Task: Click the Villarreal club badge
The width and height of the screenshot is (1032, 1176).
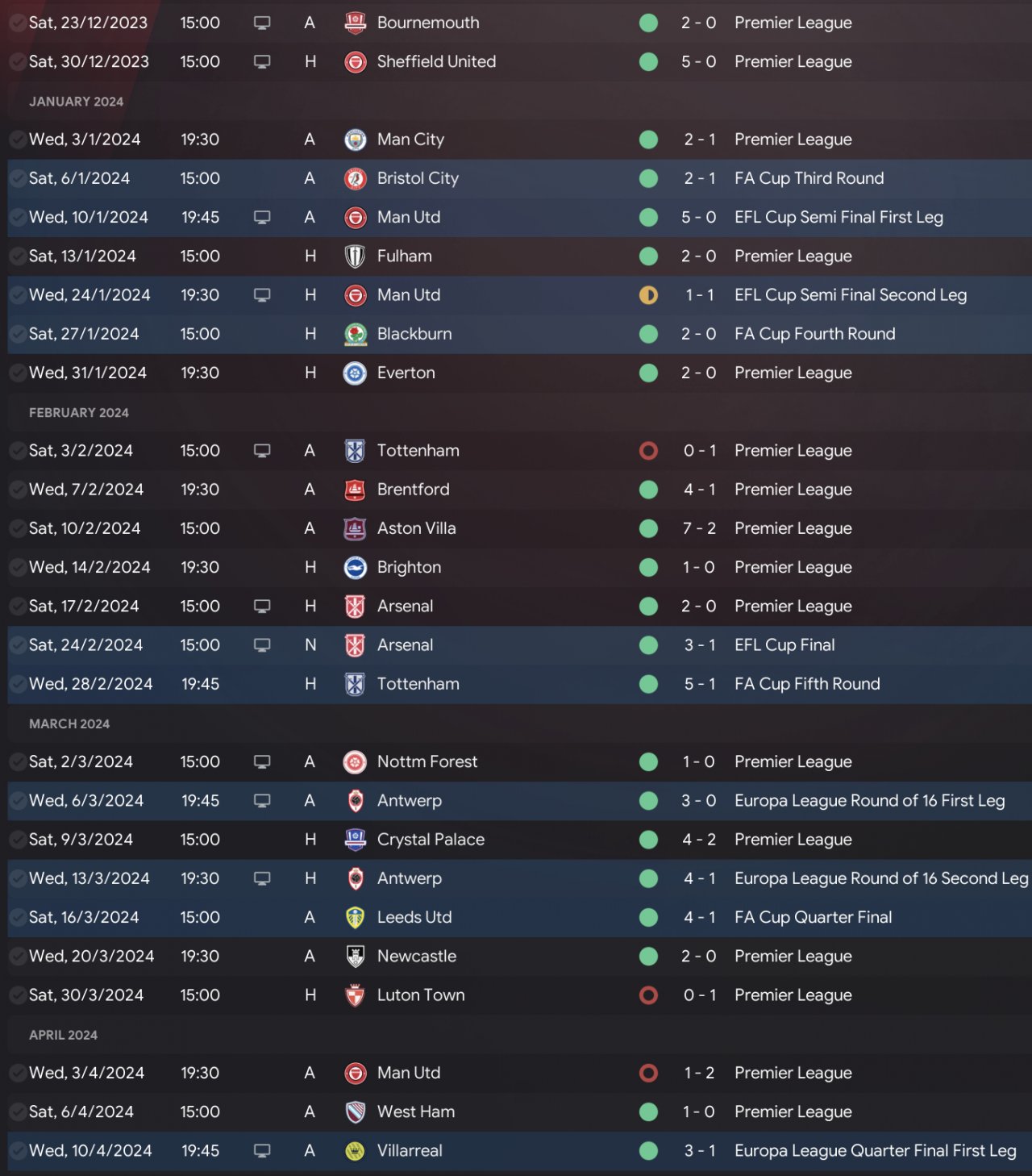Action: (x=355, y=1151)
